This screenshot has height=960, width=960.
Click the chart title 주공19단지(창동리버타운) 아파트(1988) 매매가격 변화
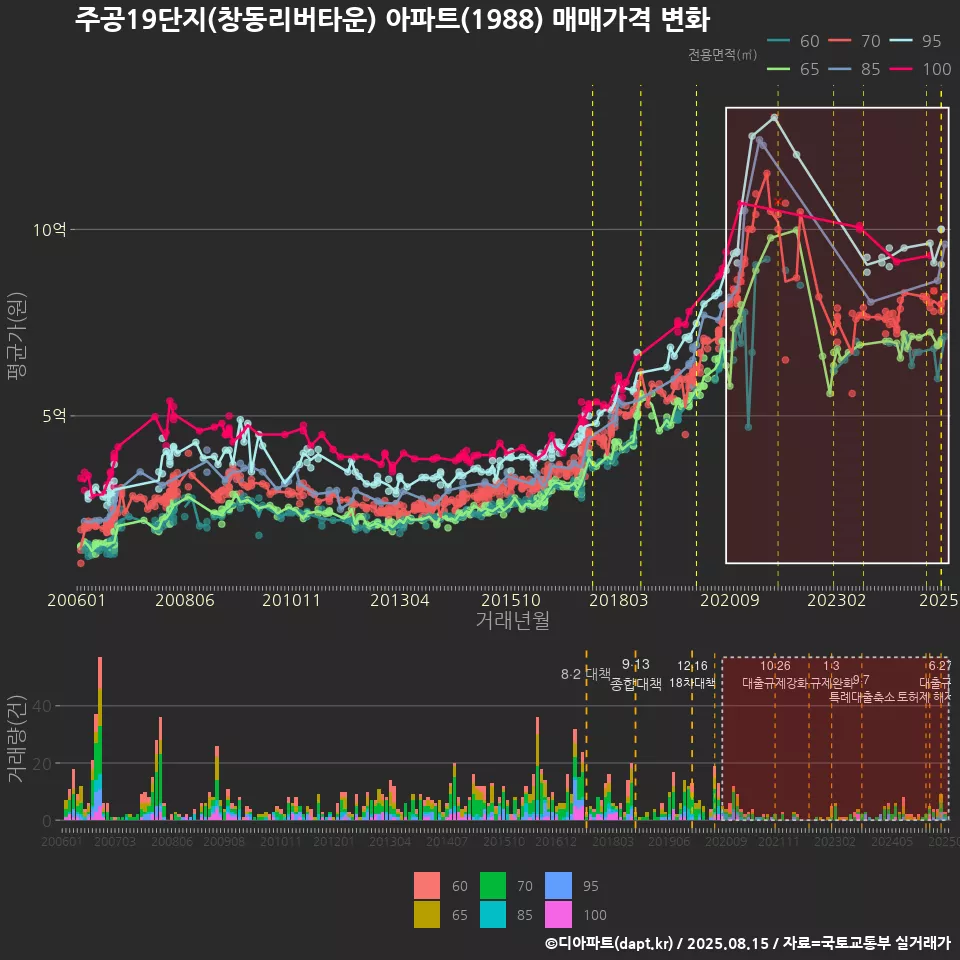point(392,19)
